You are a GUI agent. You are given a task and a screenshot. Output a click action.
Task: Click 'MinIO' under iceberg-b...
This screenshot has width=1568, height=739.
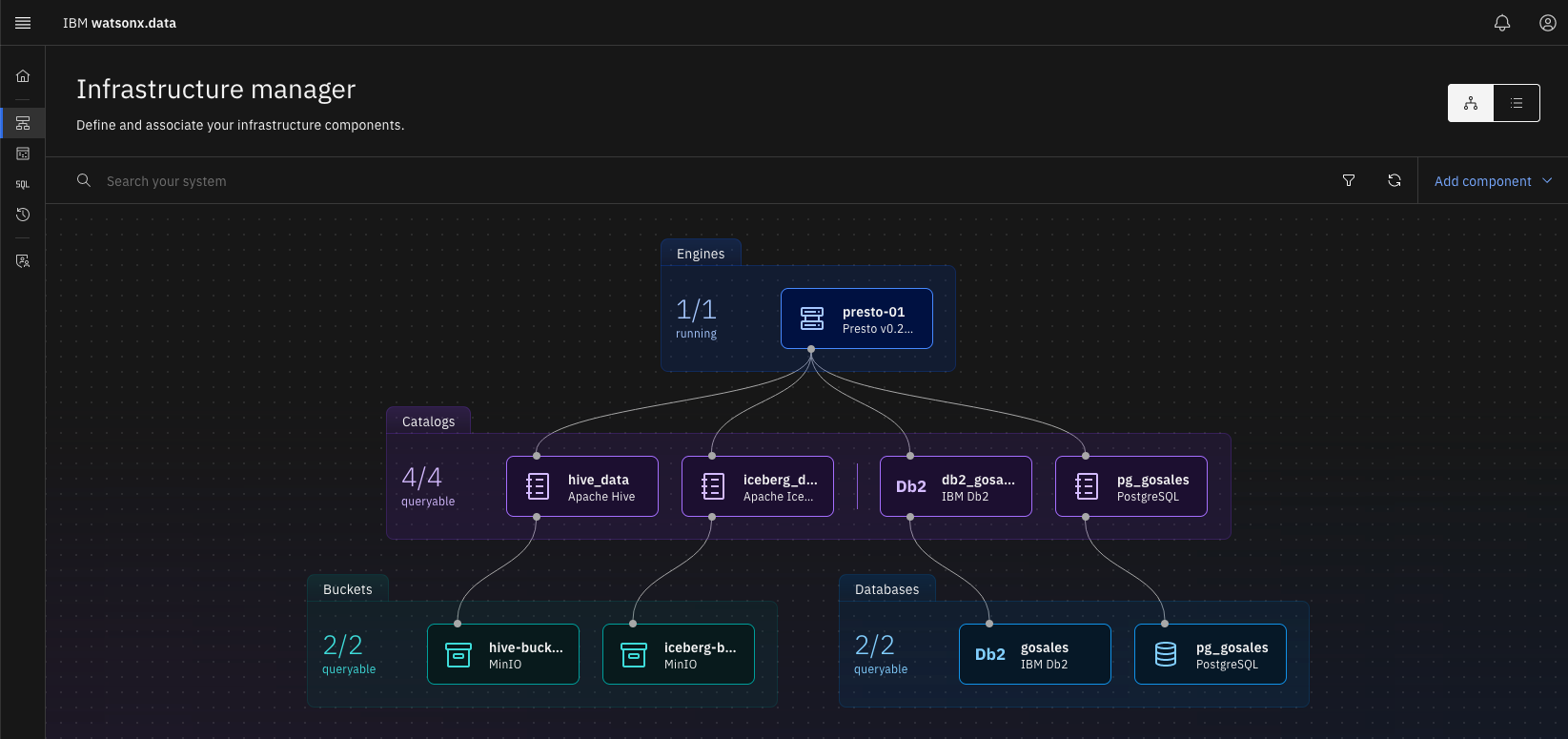point(681,665)
